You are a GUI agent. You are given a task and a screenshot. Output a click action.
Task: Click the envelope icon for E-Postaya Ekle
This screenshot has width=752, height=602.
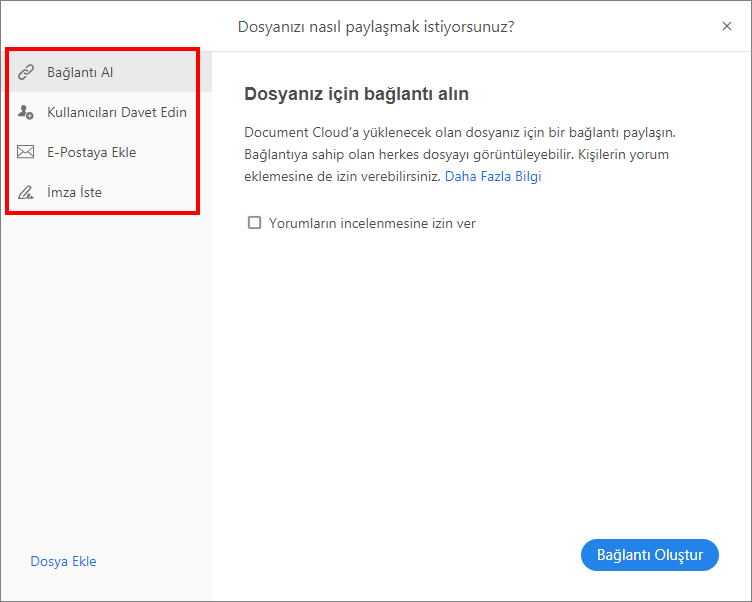(27, 153)
